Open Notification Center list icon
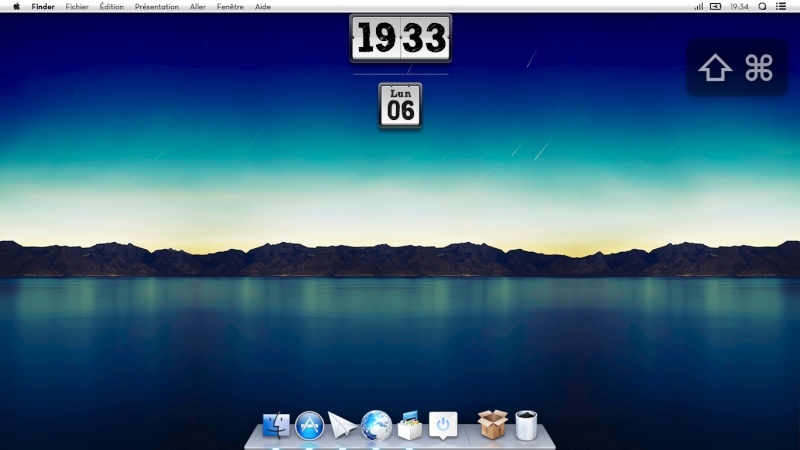Image resolution: width=800 pixels, height=450 pixels. (781, 6)
